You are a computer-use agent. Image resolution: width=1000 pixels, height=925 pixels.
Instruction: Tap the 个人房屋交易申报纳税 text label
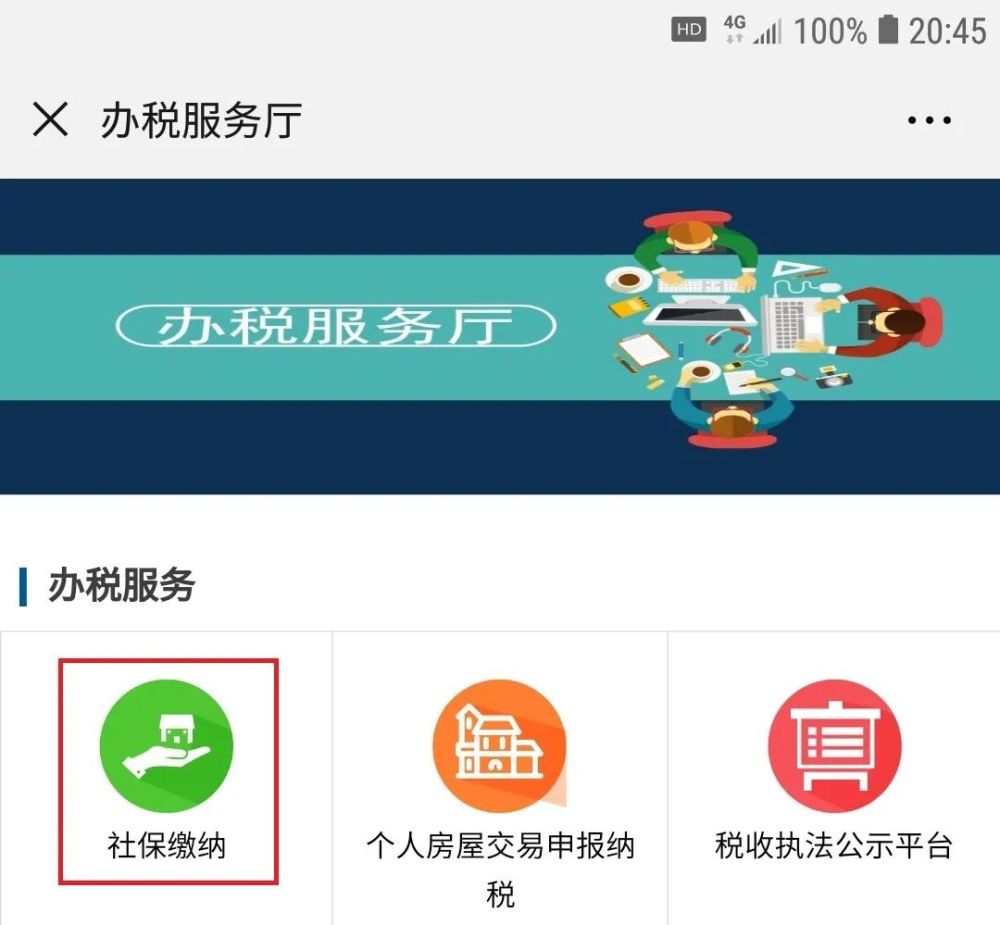pos(500,870)
